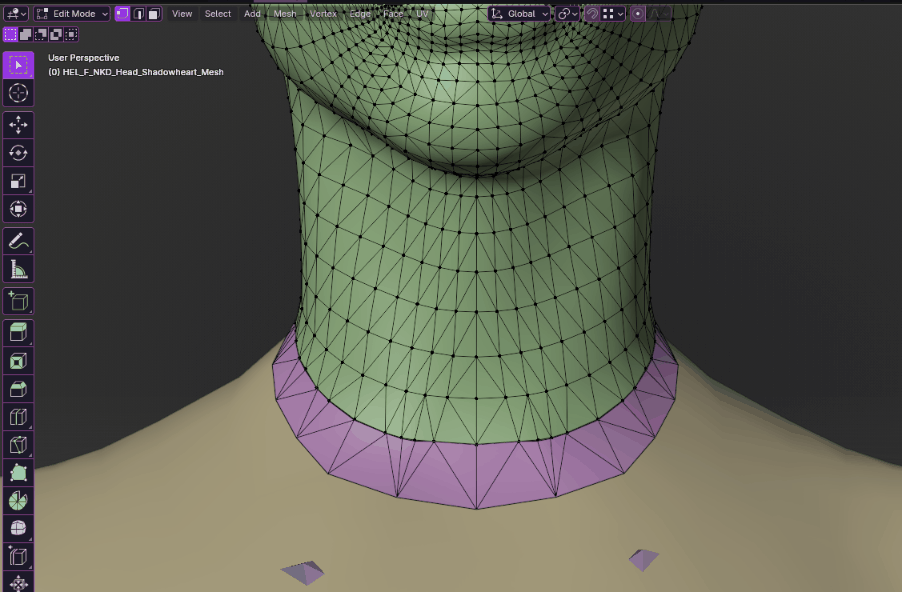This screenshot has width=902, height=592.
Task: Activate the Move tool
Action: [18, 125]
